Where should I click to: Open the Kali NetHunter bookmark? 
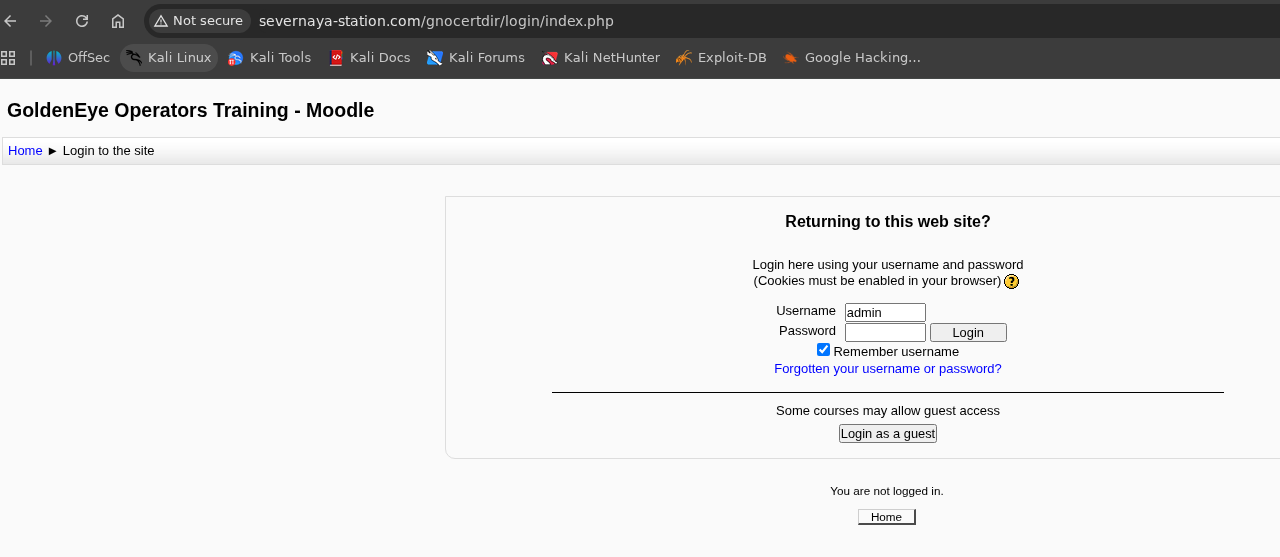[601, 58]
